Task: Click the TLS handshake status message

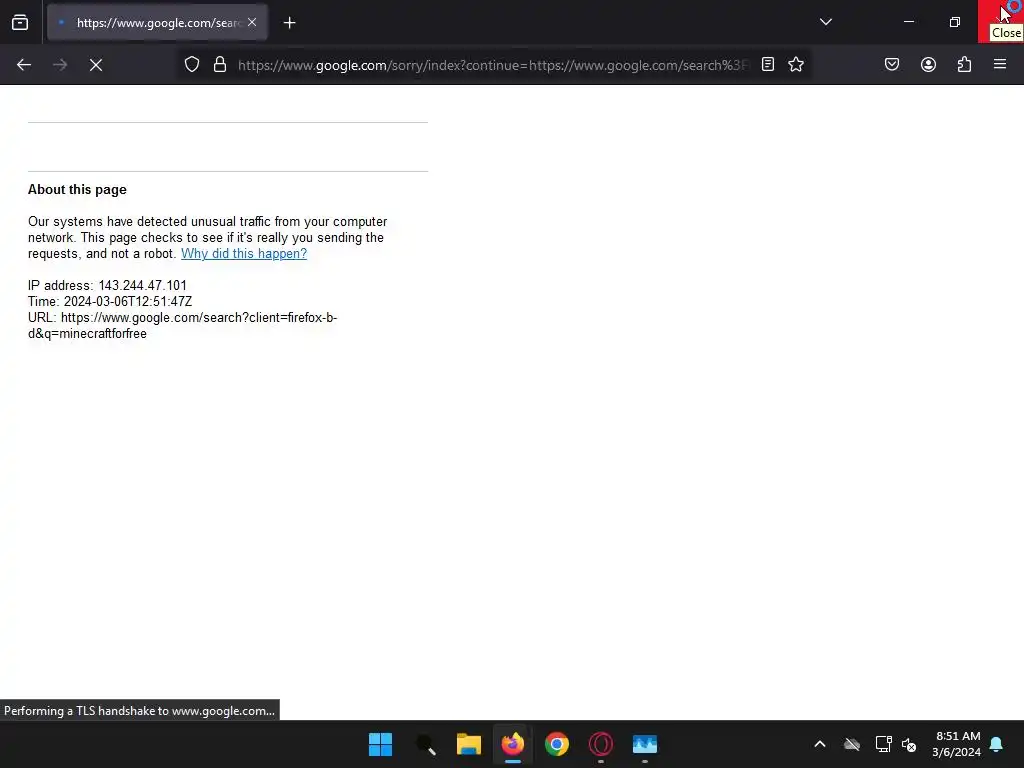Action: pos(140,711)
